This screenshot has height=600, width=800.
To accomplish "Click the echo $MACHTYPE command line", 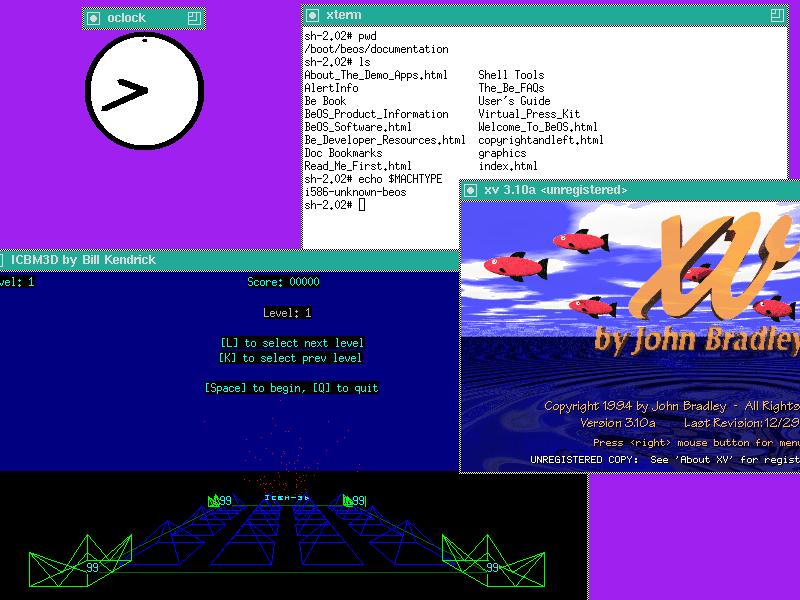I will tap(373, 179).
